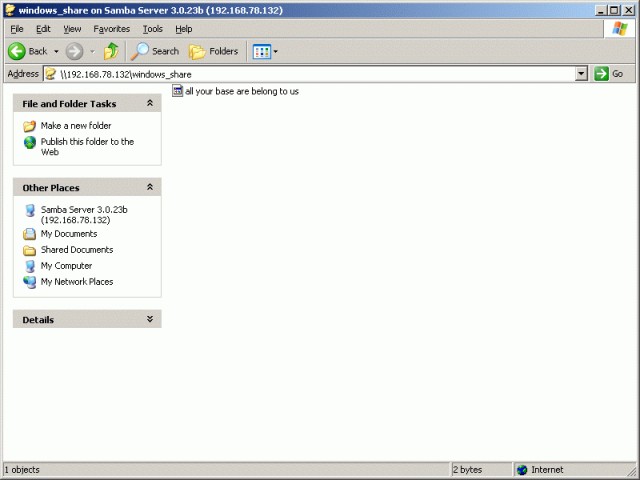Click the '1 objects' status text
Image resolution: width=640 pixels, height=480 pixels.
tap(22, 470)
